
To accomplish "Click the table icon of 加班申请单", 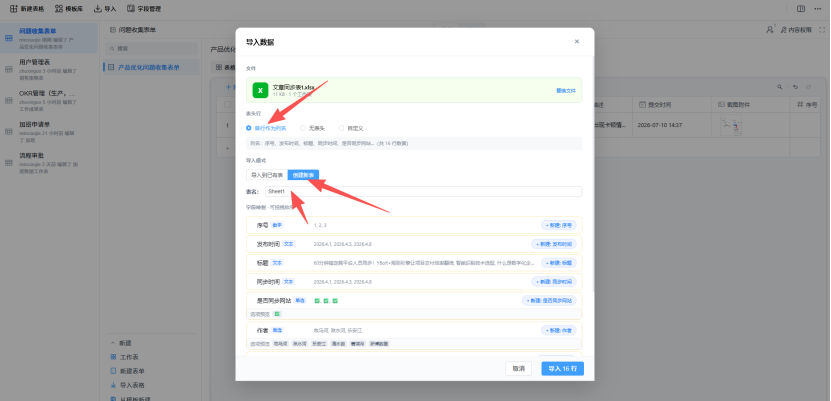I will (x=8, y=132).
